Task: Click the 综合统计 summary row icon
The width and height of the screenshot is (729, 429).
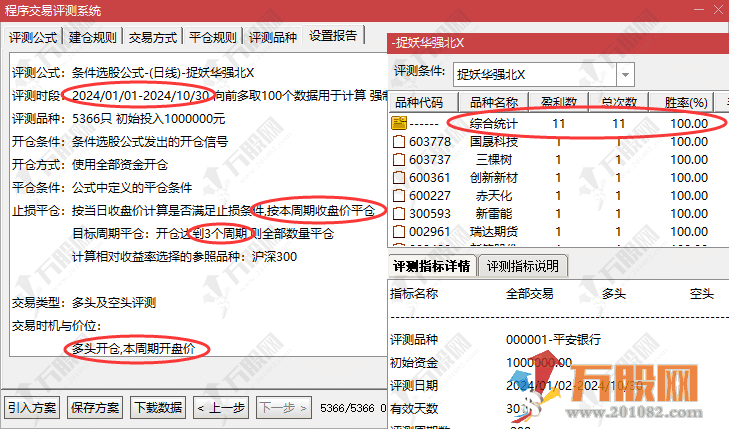Action: coord(400,123)
